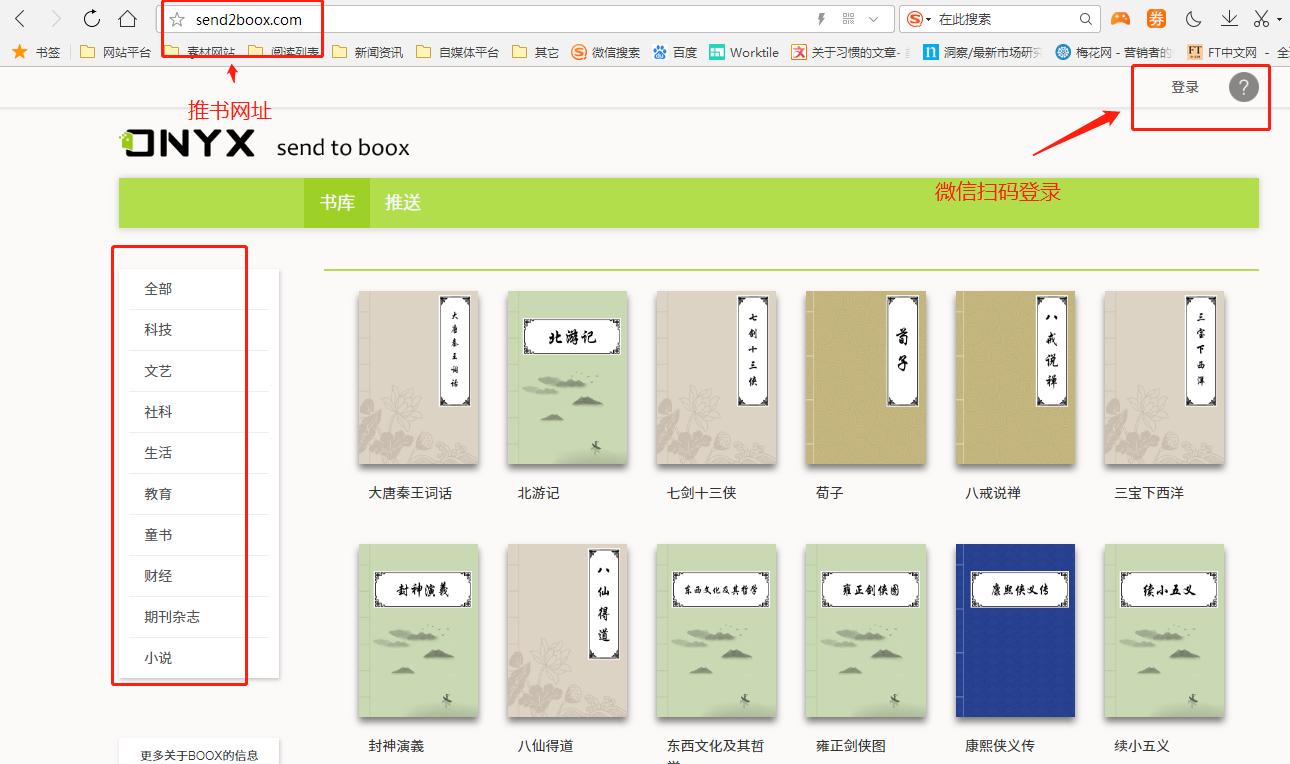Open the 三宝下西洋 book cover
This screenshot has width=1290, height=764.
tap(1164, 378)
